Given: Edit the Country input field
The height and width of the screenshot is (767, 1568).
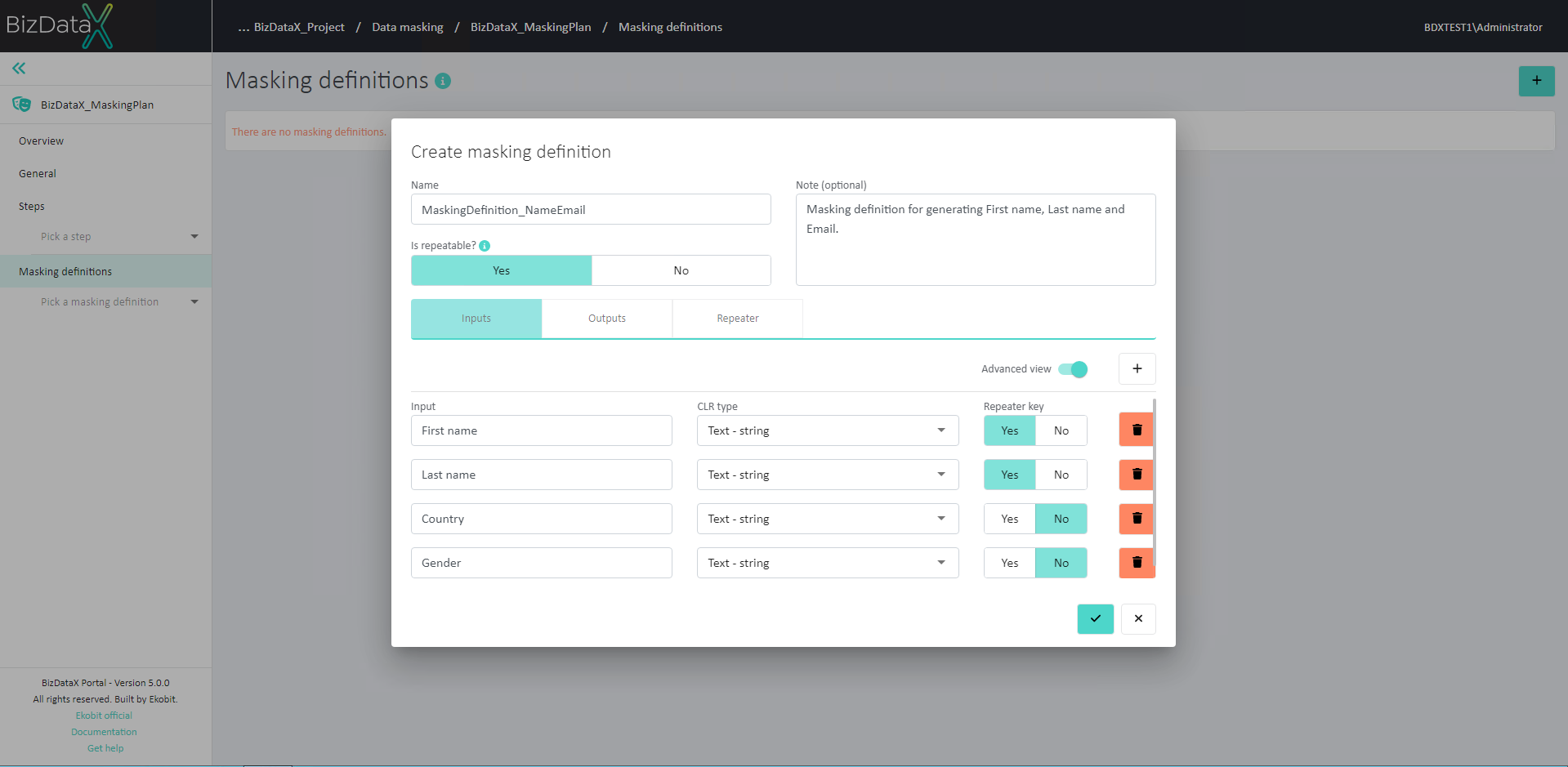Looking at the screenshot, I should [542, 519].
